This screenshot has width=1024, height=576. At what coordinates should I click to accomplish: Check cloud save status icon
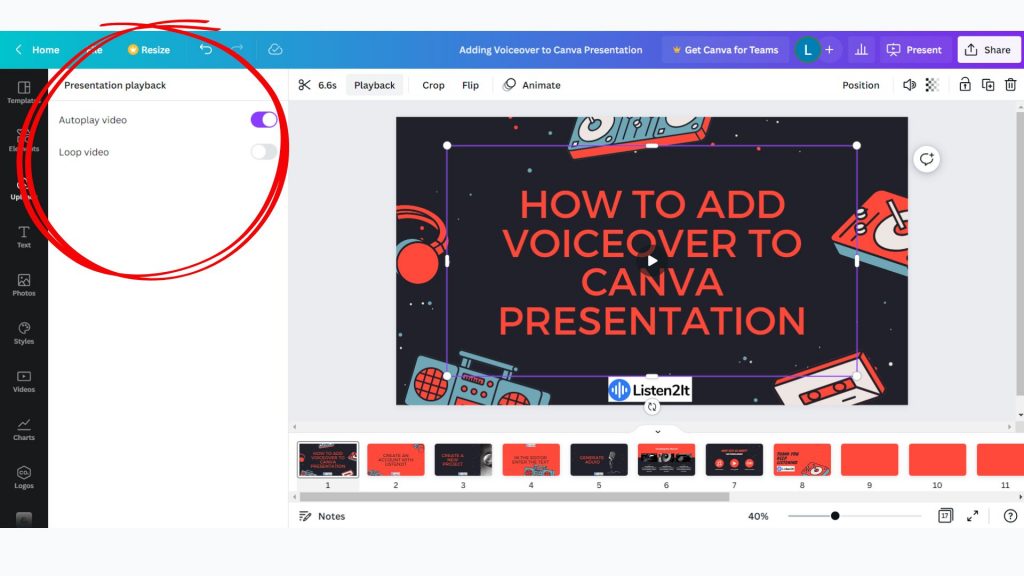click(275, 50)
